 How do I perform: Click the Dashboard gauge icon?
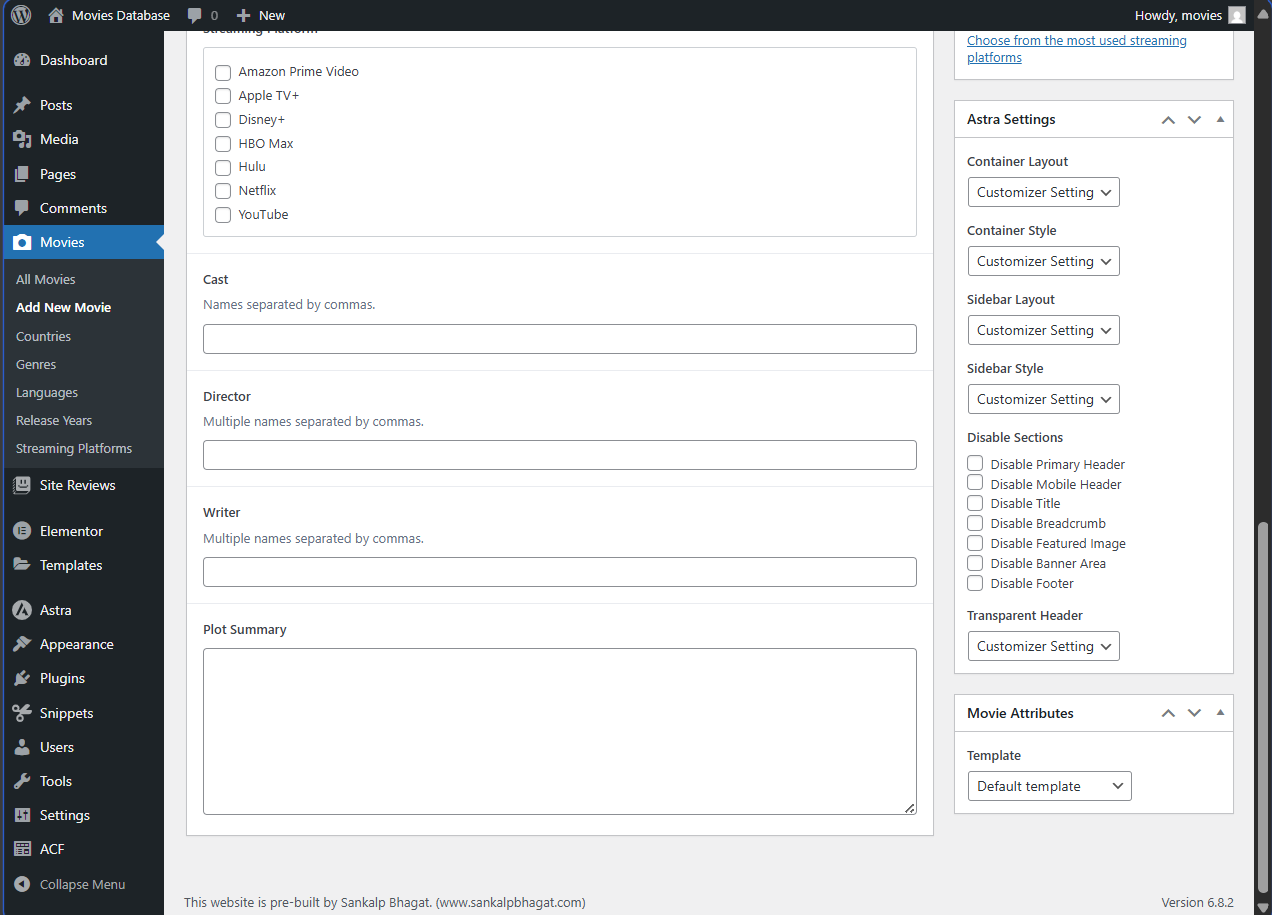coord(22,60)
